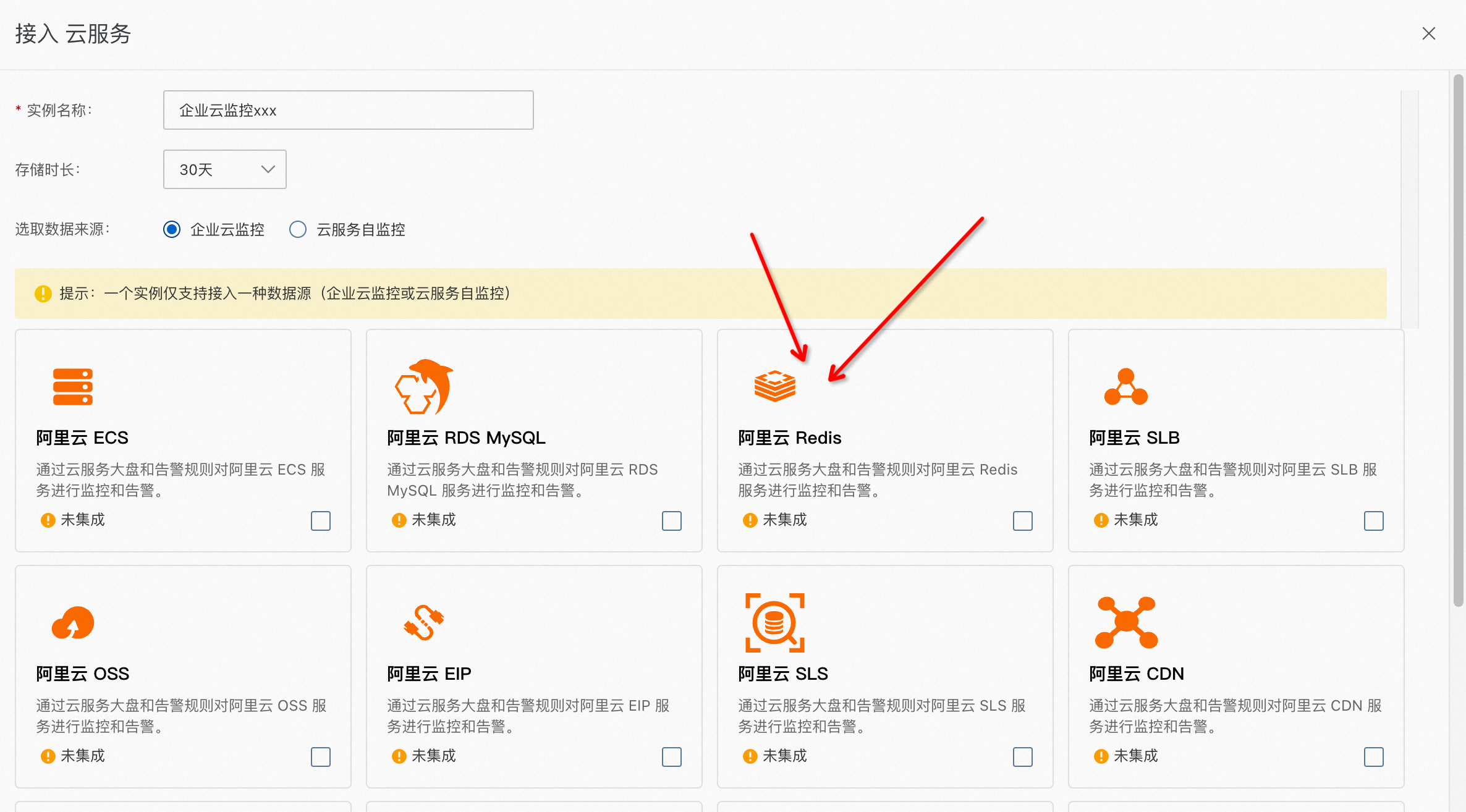Click the RDS MySQL dolphin icon
The height and width of the screenshot is (812, 1466).
click(x=424, y=387)
